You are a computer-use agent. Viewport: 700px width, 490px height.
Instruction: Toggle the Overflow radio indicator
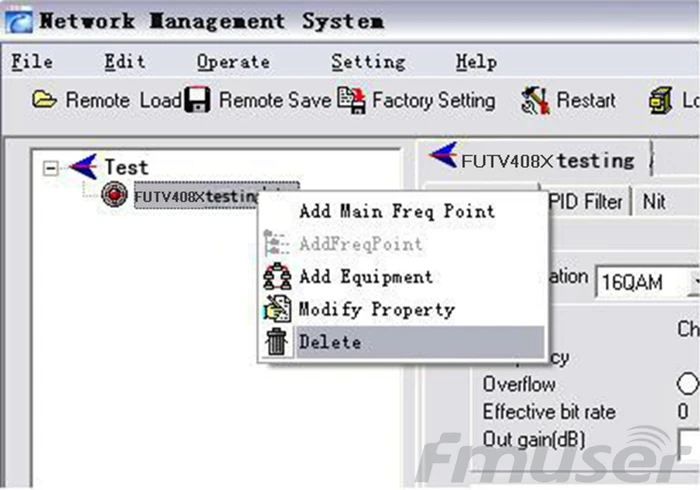[x=688, y=383]
